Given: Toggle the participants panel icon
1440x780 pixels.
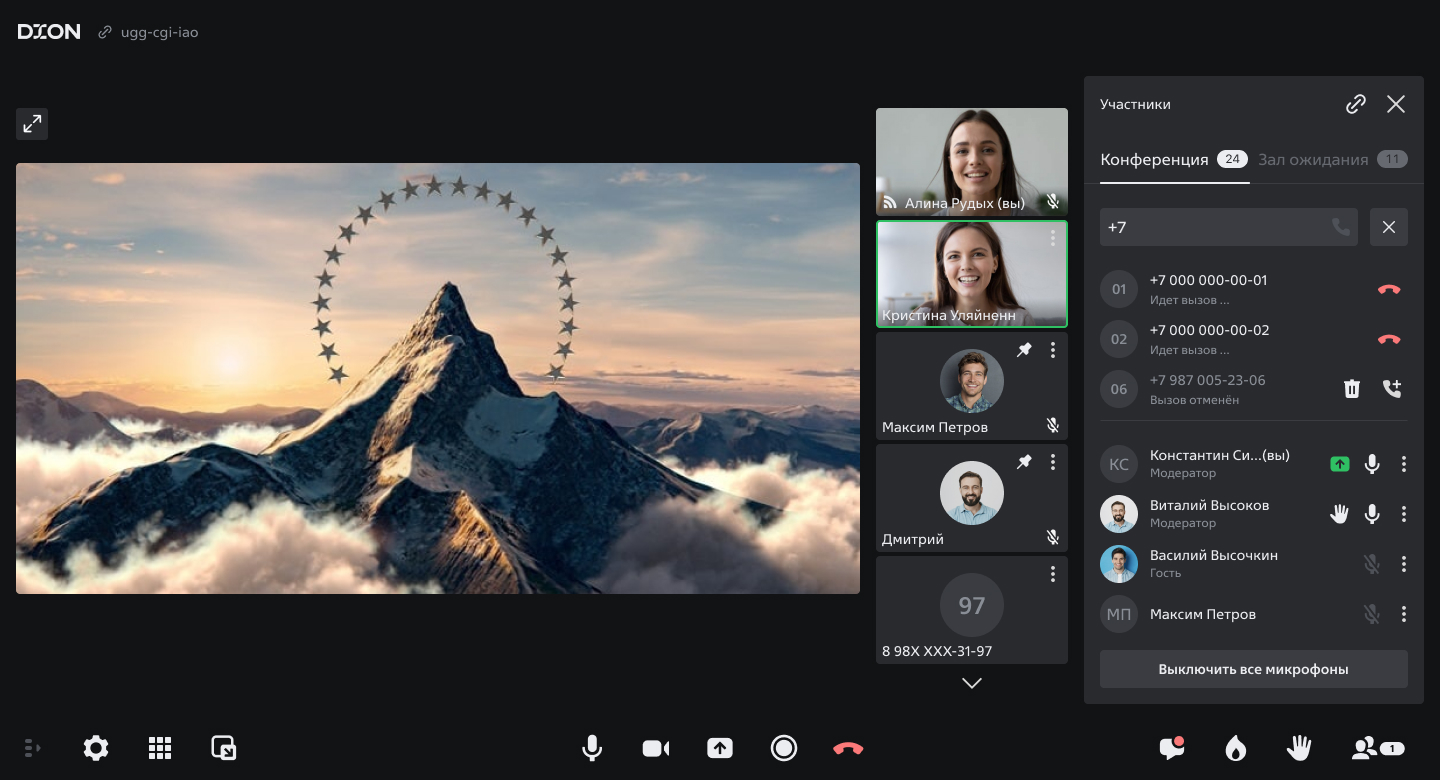Looking at the screenshot, I should 1378,748.
